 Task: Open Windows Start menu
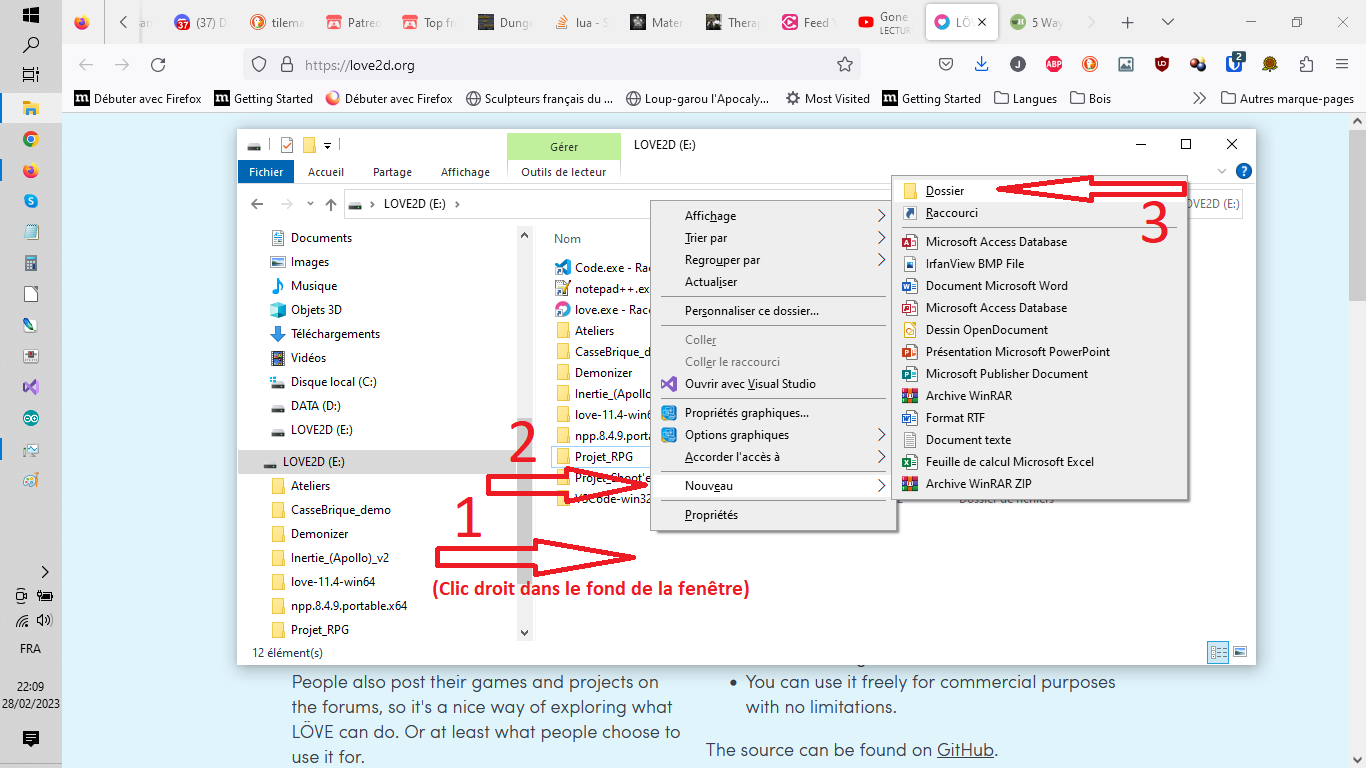30,15
